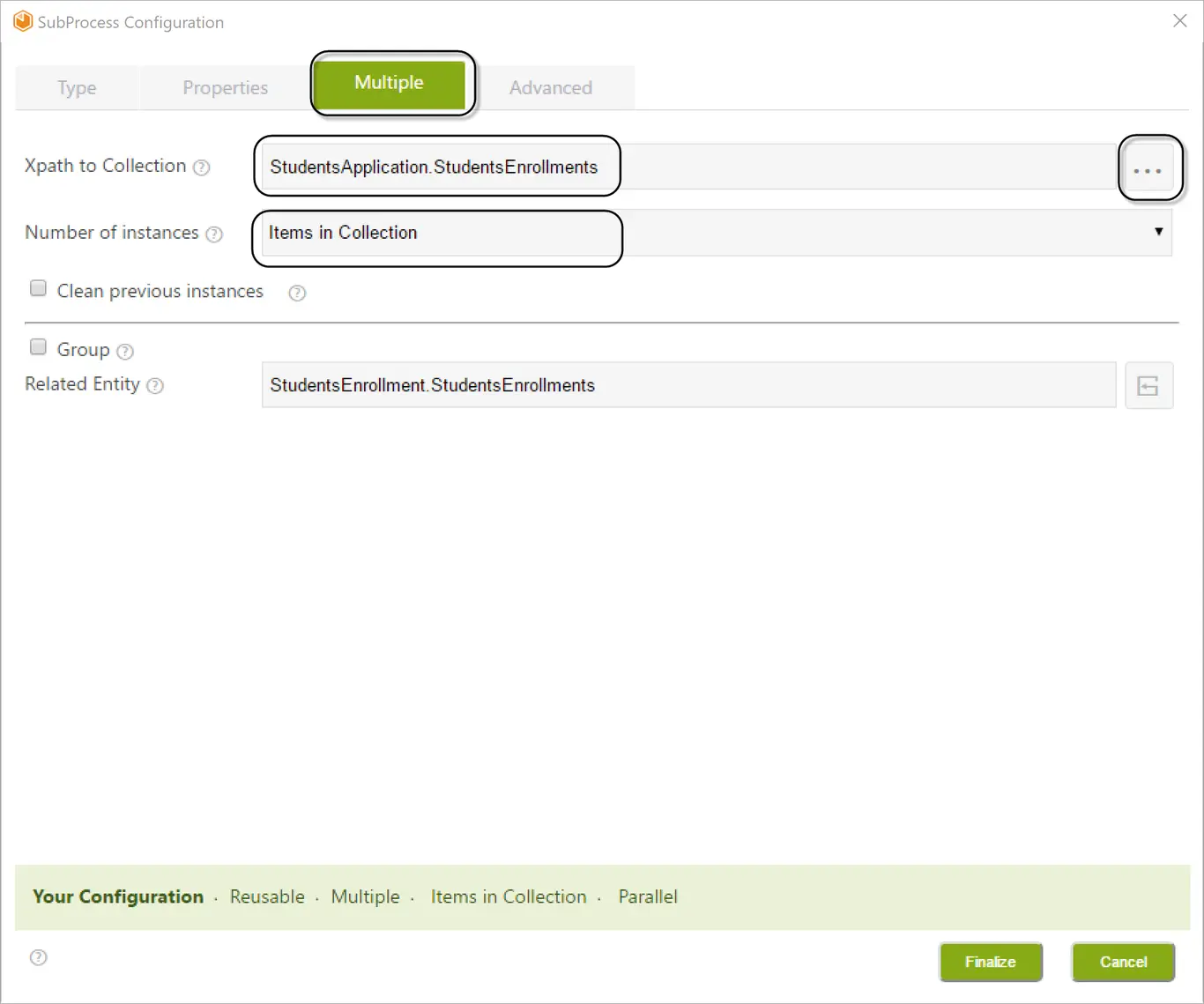Screen dimensions: 1204x1004
Task: Click the Finalize button
Action: tap(991, 962)
